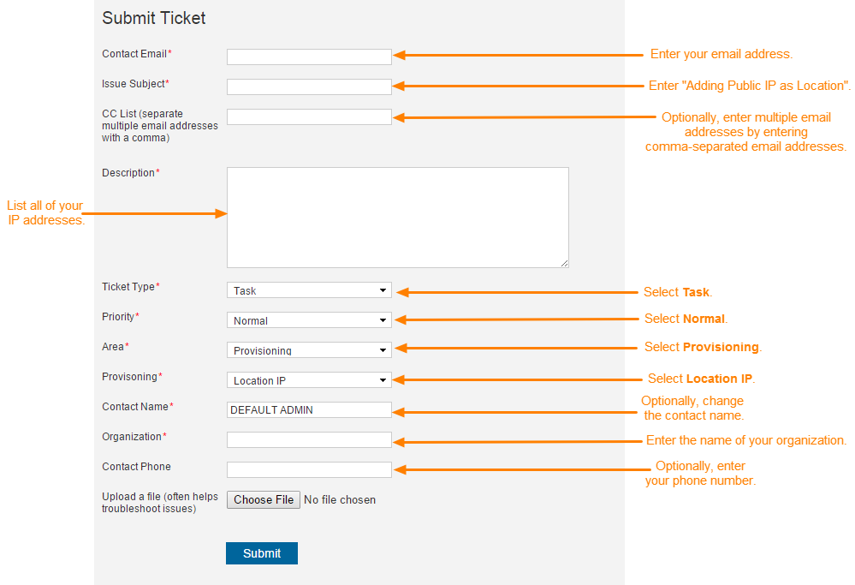Click the CC List input field

pyautogui.click(x=309, y=117)
